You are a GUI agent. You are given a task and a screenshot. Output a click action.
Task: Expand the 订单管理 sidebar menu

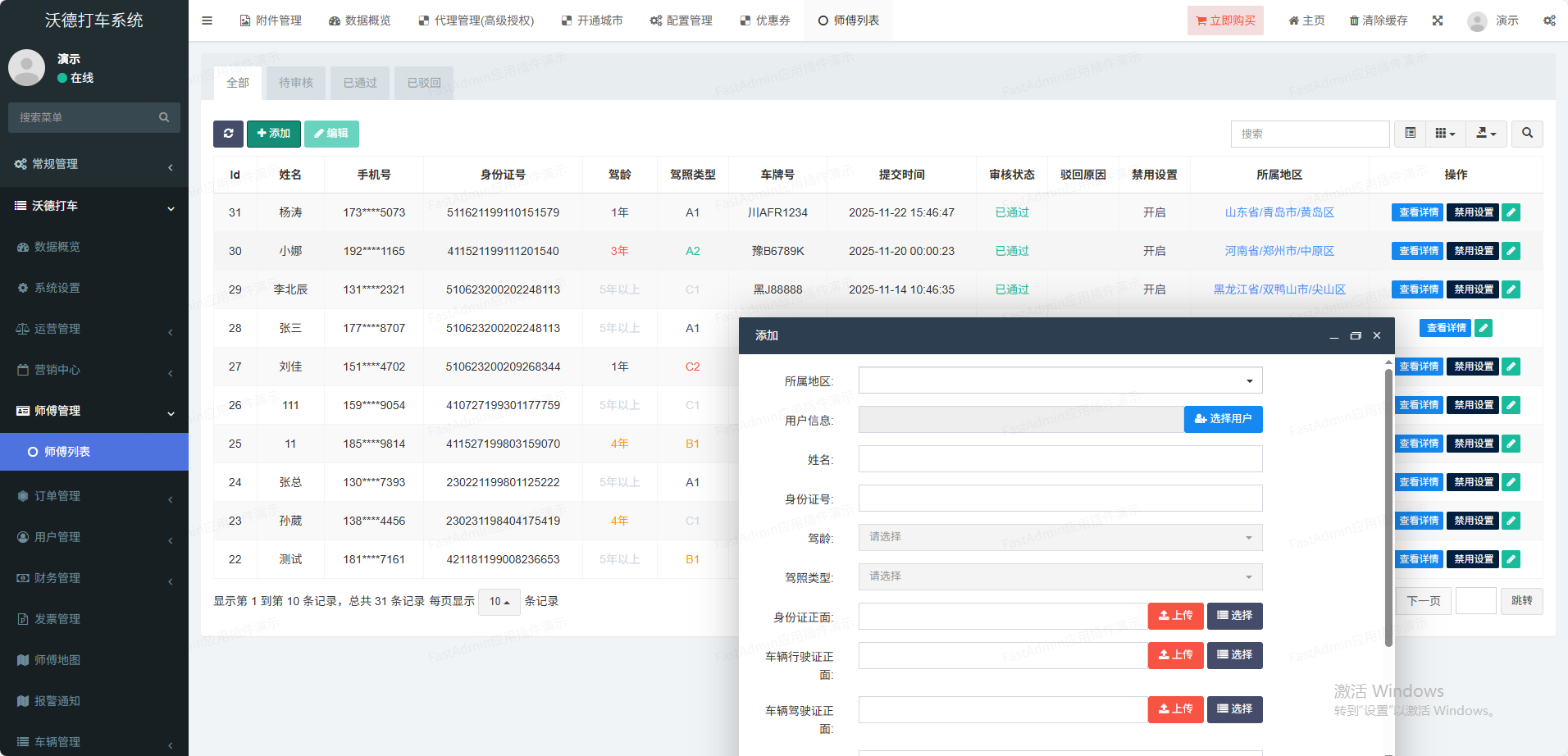click(x=94, y=496)
